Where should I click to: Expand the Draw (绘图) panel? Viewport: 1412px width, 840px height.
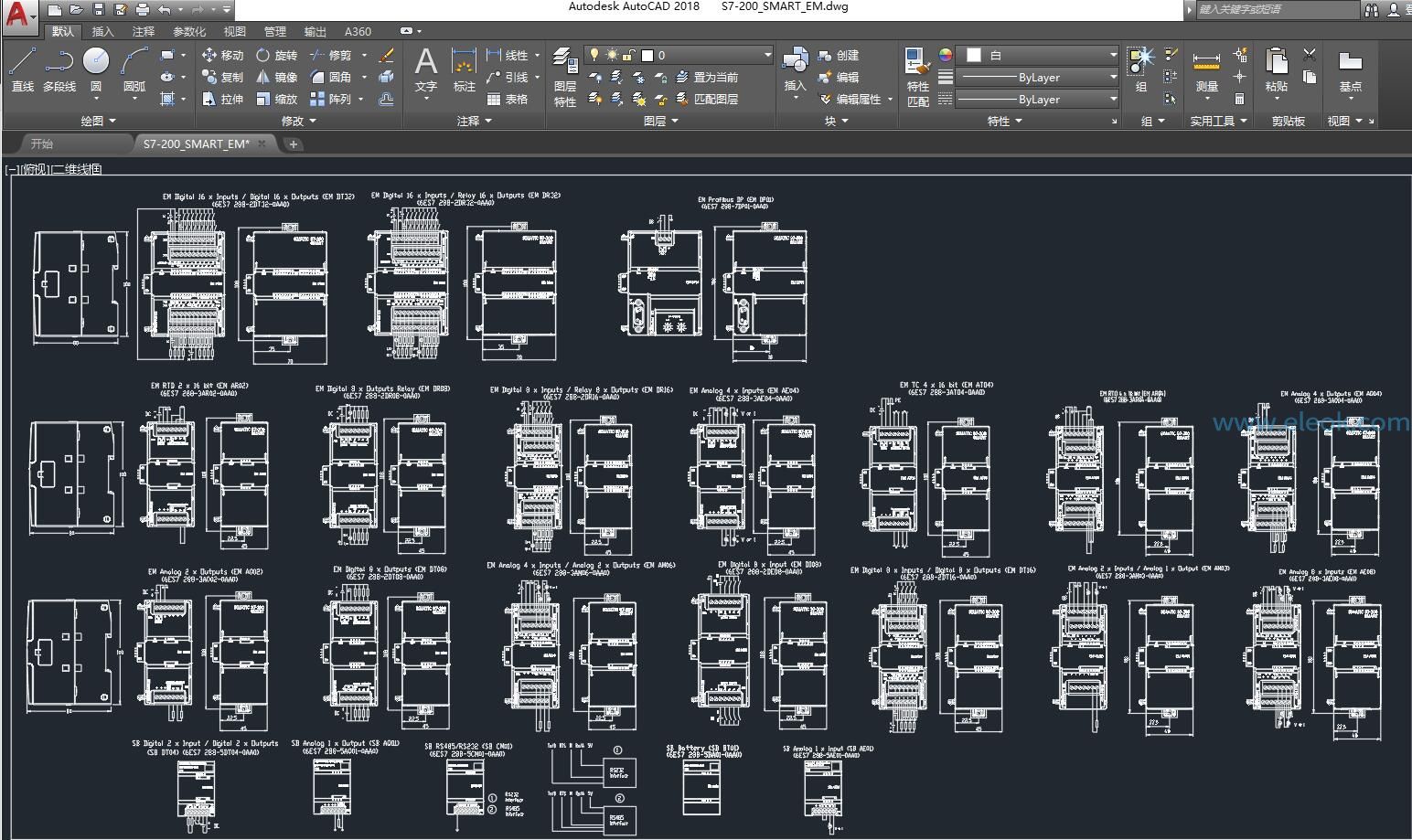(99, 121)
